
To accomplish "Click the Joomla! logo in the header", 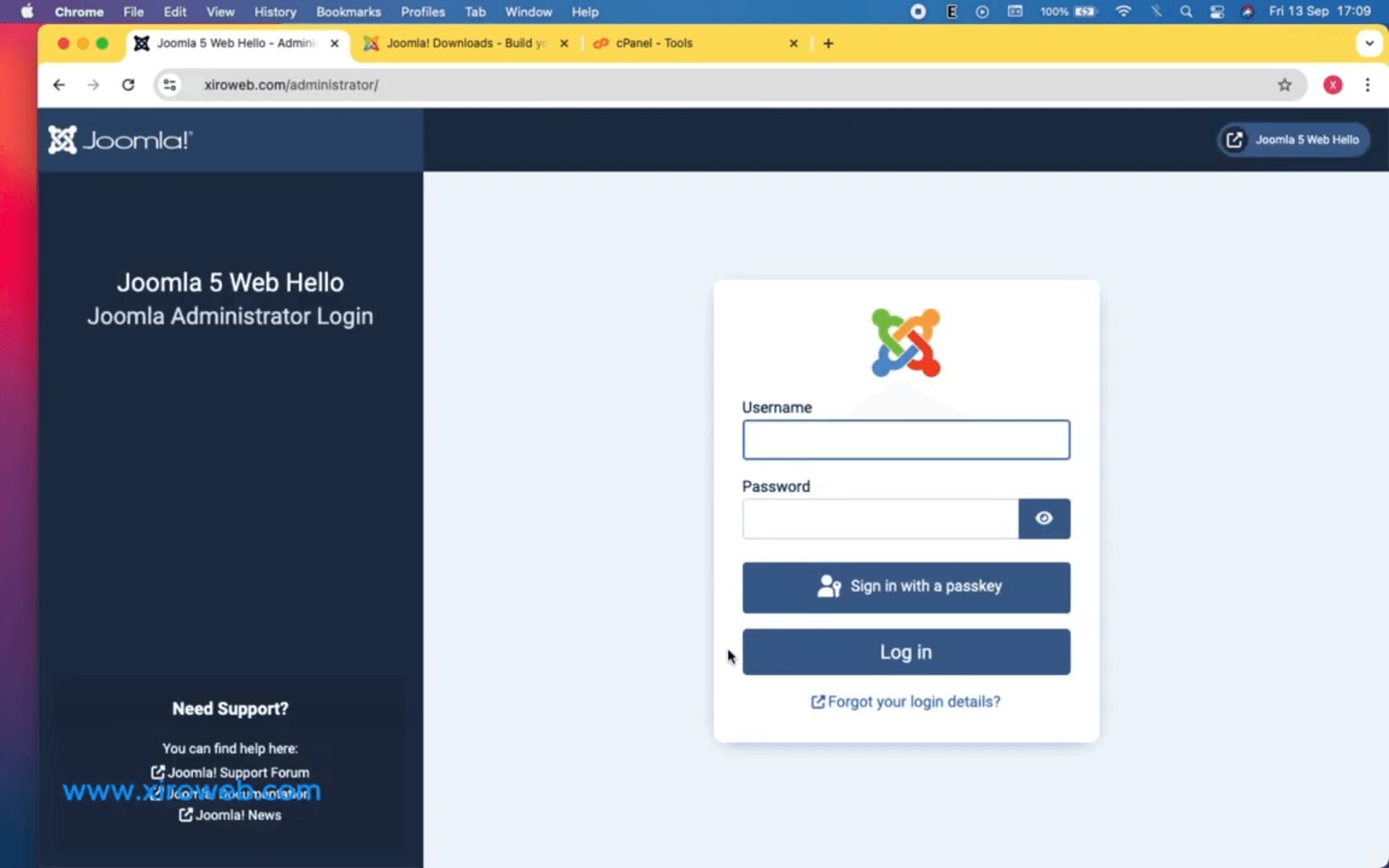I will point(120,140).
